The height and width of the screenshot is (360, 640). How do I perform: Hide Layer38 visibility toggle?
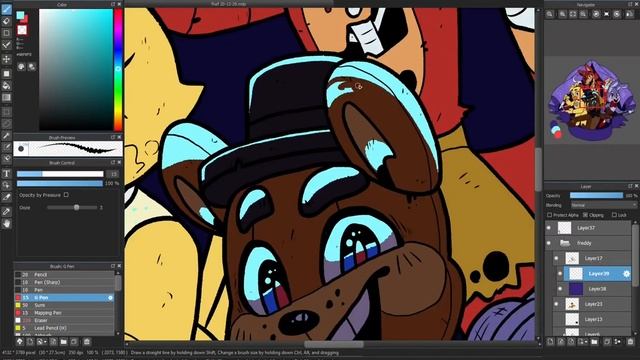[560, 289]
